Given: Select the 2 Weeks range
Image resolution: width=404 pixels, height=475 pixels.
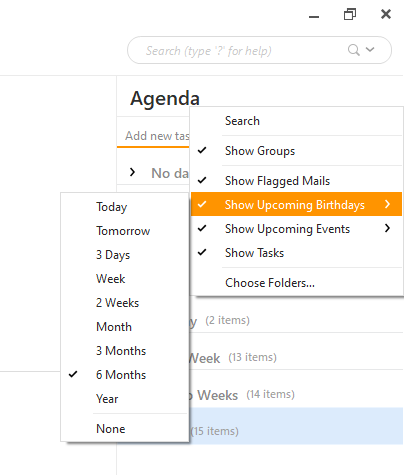Looking at the screenshot, I should pos(125,303).
